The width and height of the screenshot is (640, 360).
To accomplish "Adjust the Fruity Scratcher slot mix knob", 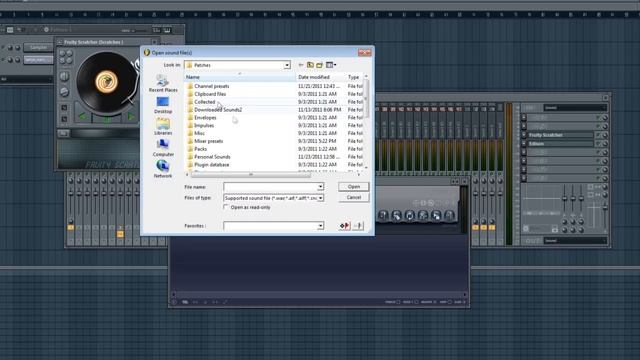I will pos(605,135).
